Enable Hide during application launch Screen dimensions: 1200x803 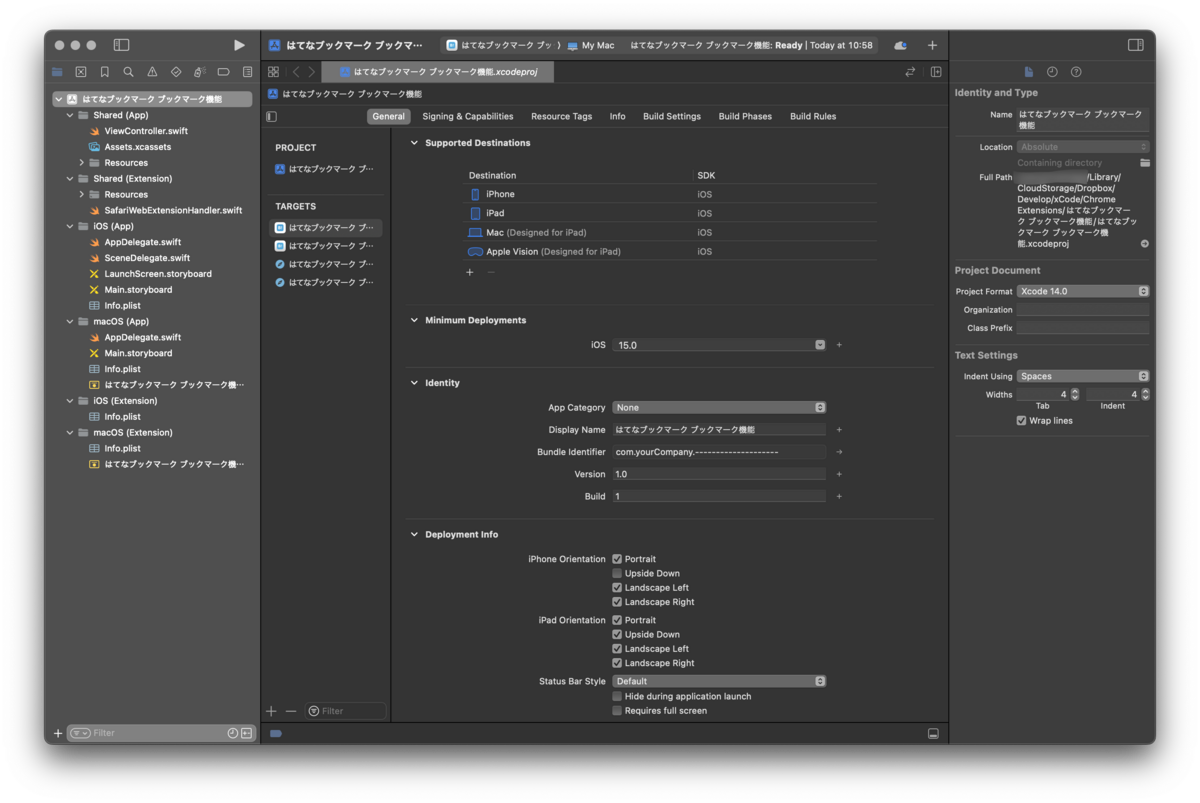tap(617, 696)
